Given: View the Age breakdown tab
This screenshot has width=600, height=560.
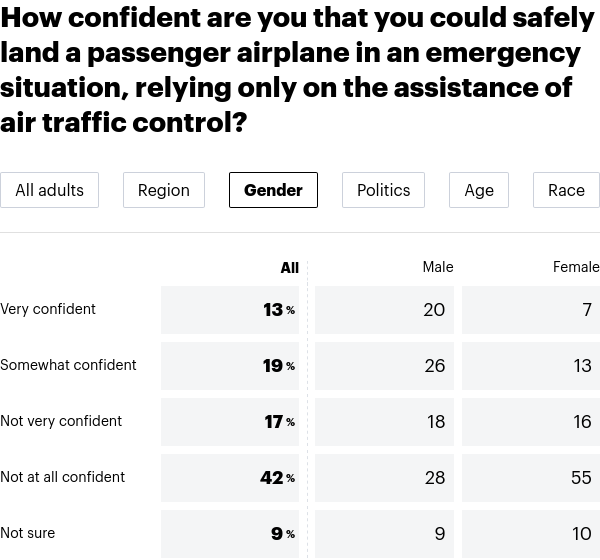Looking at the screenshot, I should (479, 190).
